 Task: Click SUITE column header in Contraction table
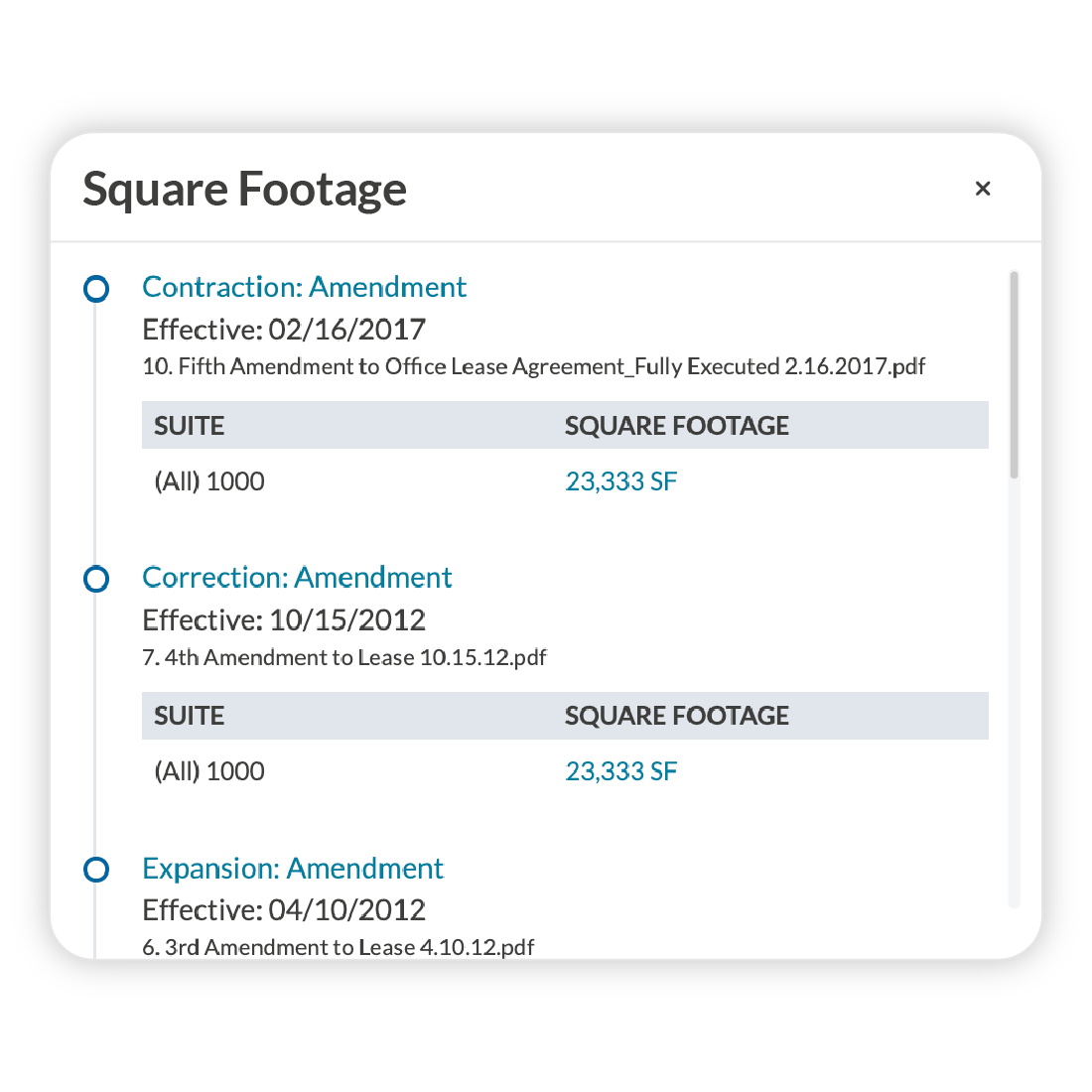click(x=189, y=426)
